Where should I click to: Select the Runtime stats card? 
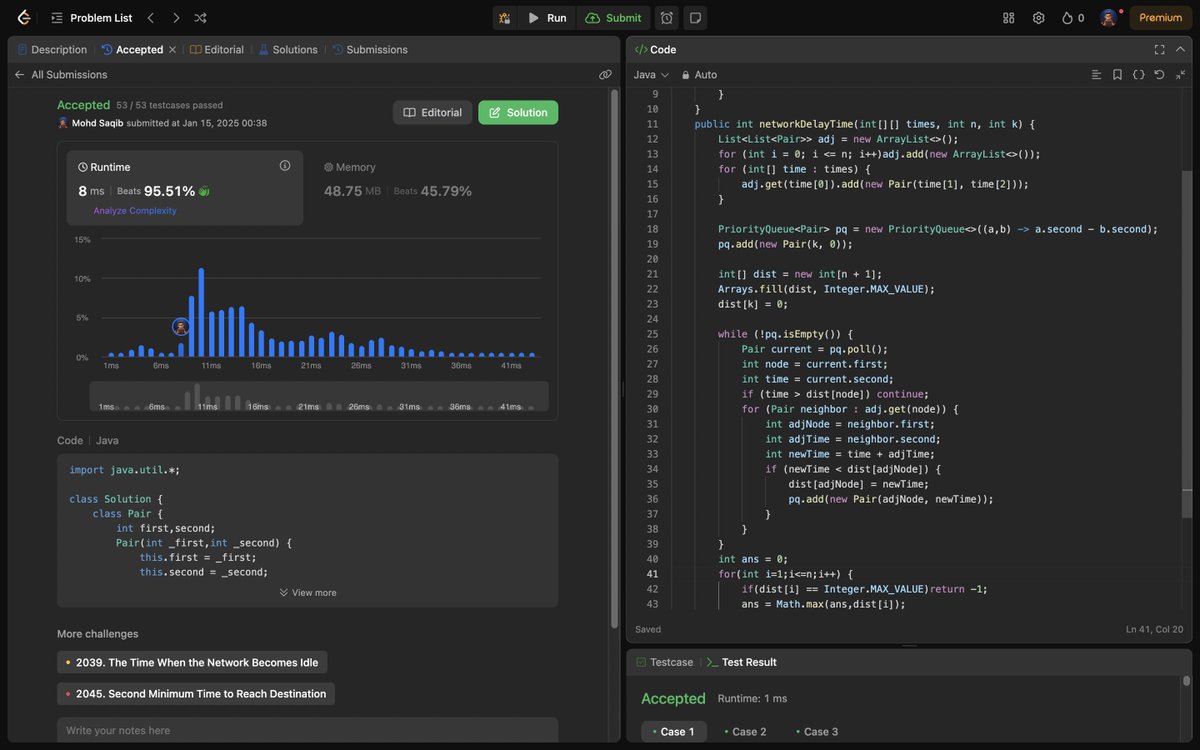pyautogui.click(x=185, y=188)
